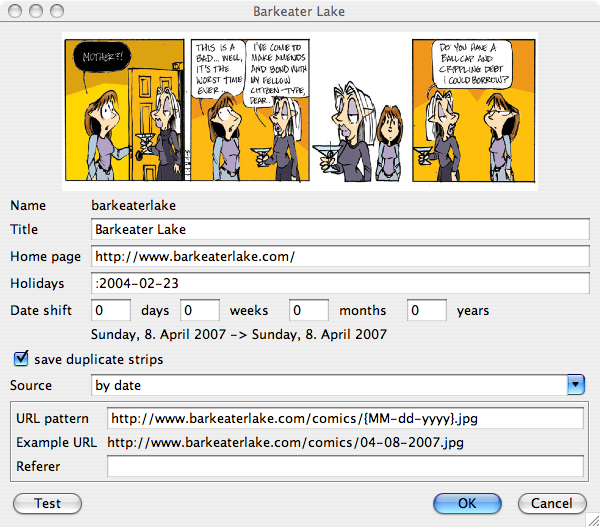Edit the weeks date shift field
Image resolution: width=600 pixels, height=527 pixels.
click(200, 310)
